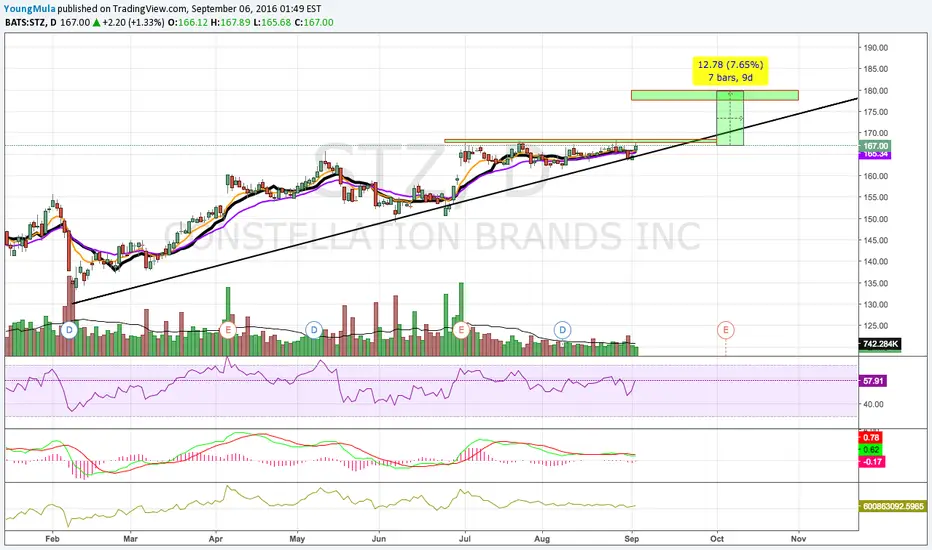Click the 160.00 price axis label

coord(876,176)
